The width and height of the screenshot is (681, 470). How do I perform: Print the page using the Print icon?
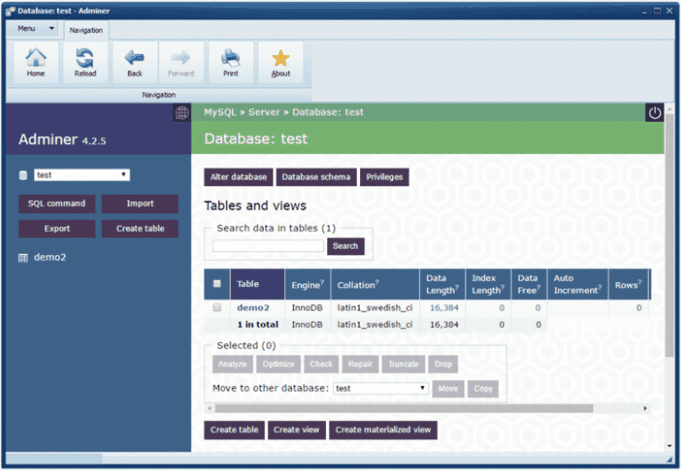[x=231, y=63]
